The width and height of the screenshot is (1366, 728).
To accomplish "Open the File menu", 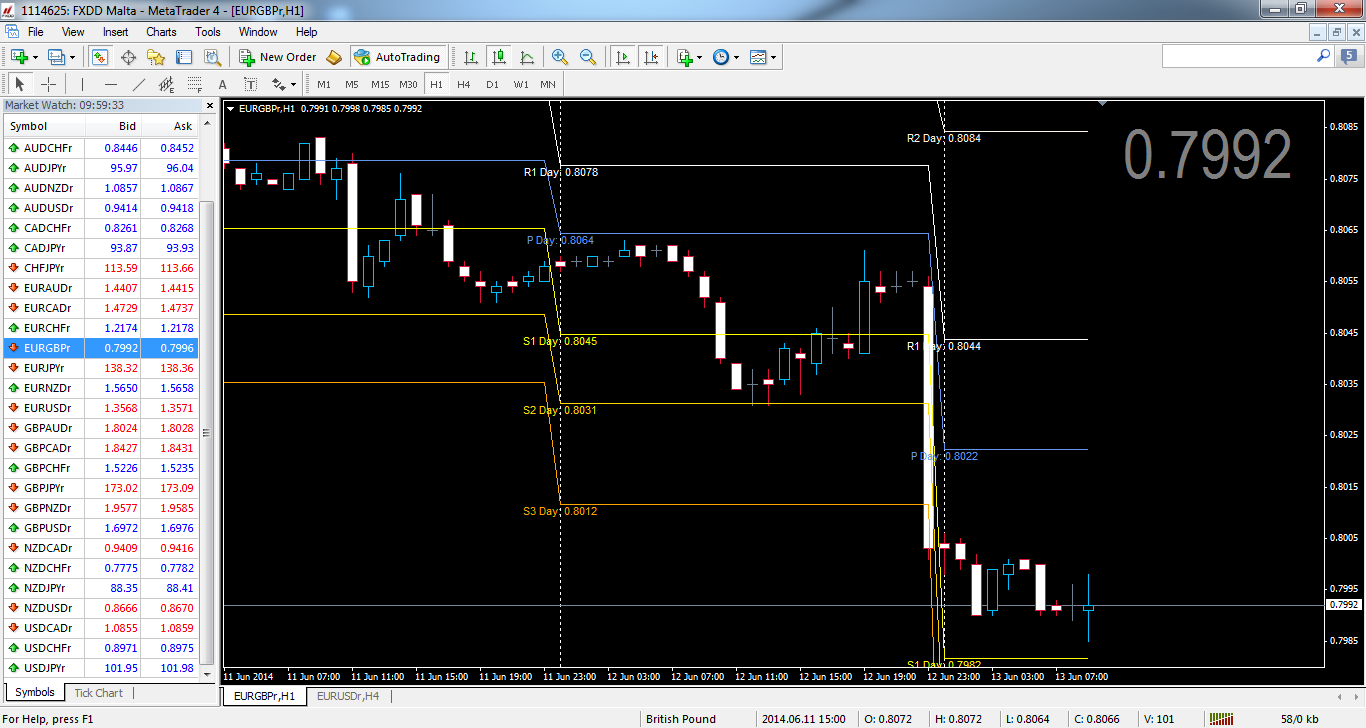I will click(36, 32).
